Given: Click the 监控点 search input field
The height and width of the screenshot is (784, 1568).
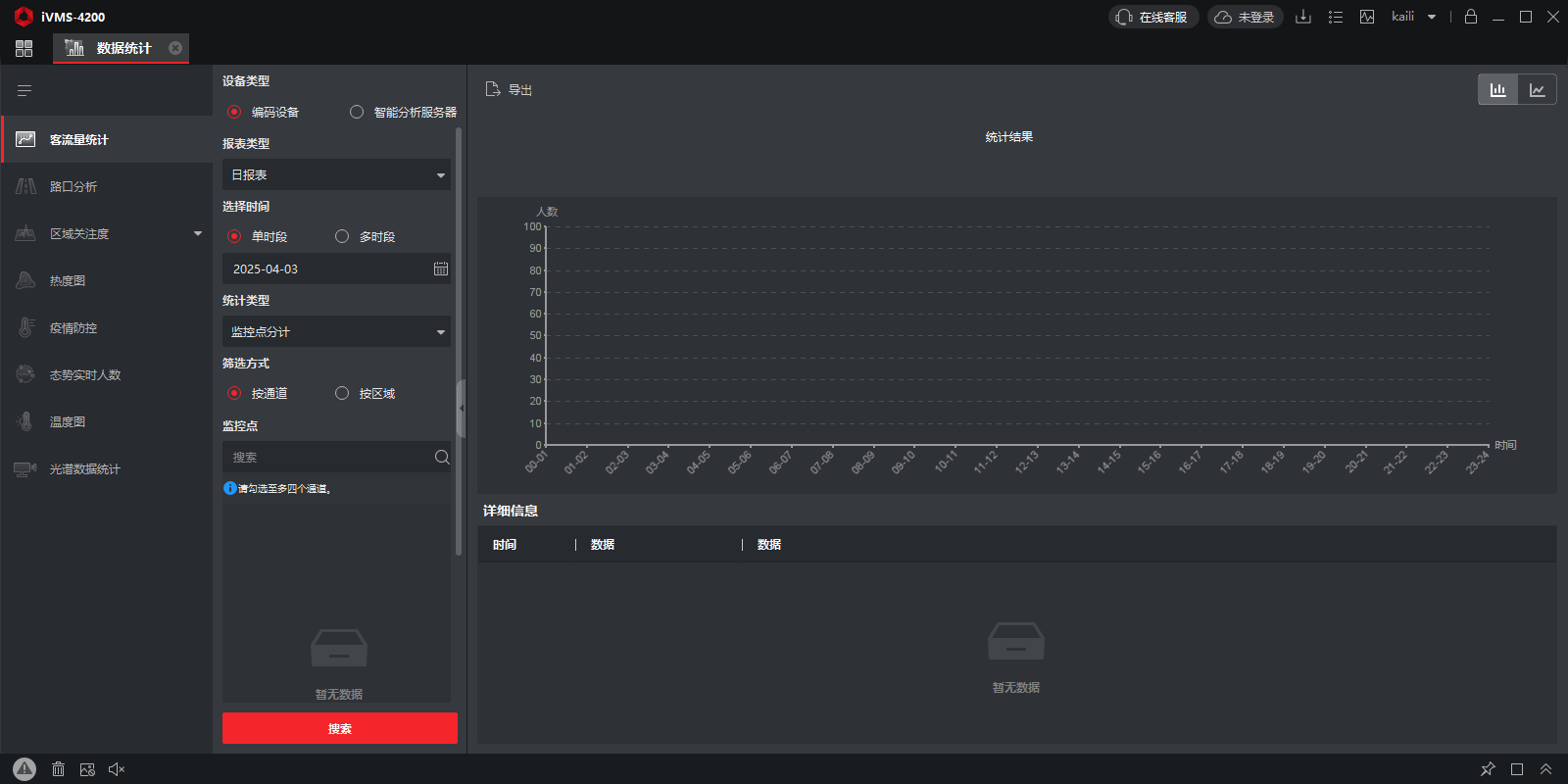Looking at the screenshot, I should [x=328, y=457].
